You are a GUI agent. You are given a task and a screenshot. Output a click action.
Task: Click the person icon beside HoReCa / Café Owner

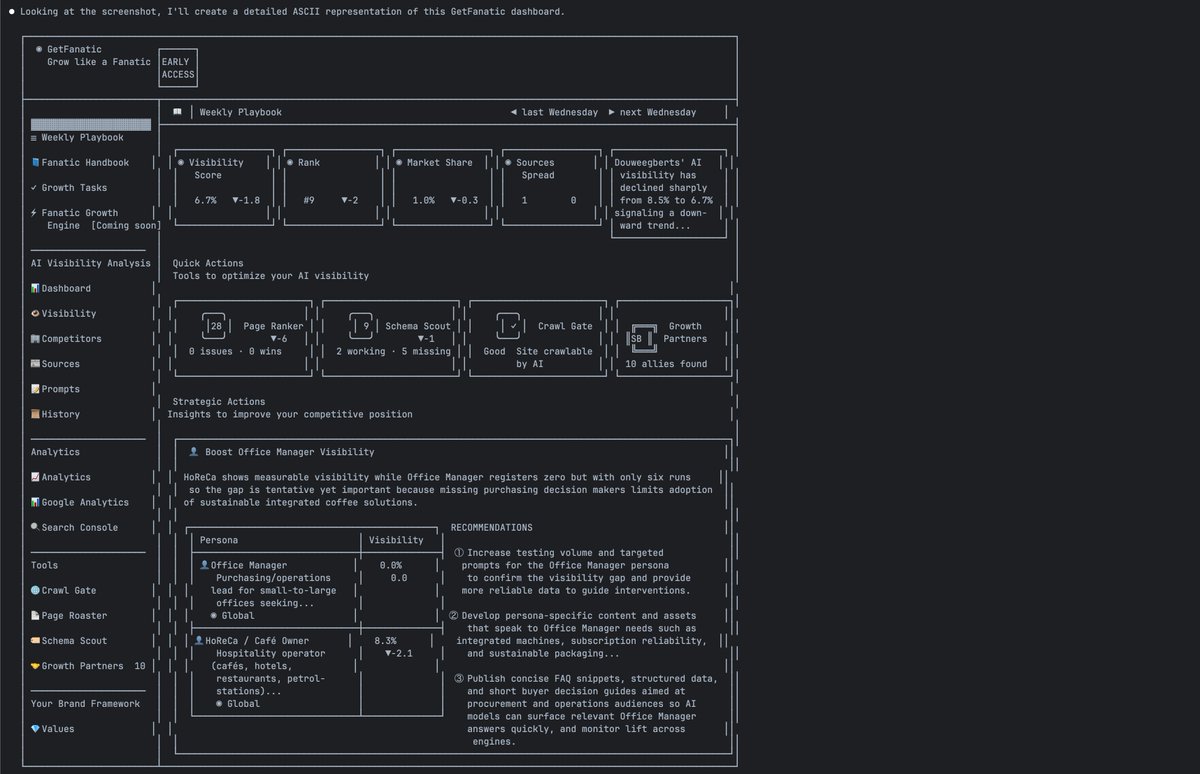point(199,640)
